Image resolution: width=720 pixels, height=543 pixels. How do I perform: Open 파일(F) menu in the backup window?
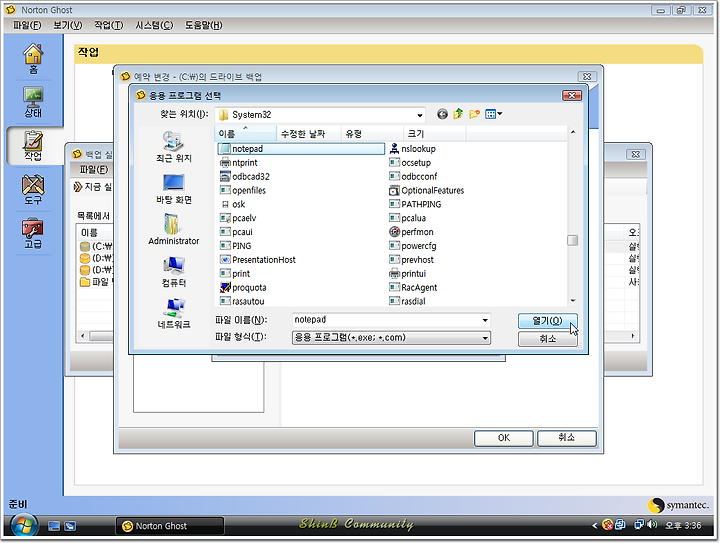pyautogui.click(x=94, y=170)
